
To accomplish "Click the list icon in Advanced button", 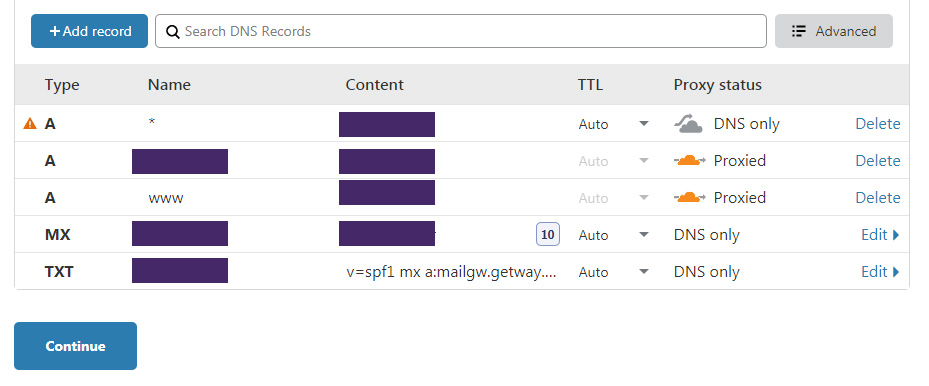I will coord(799,31).
